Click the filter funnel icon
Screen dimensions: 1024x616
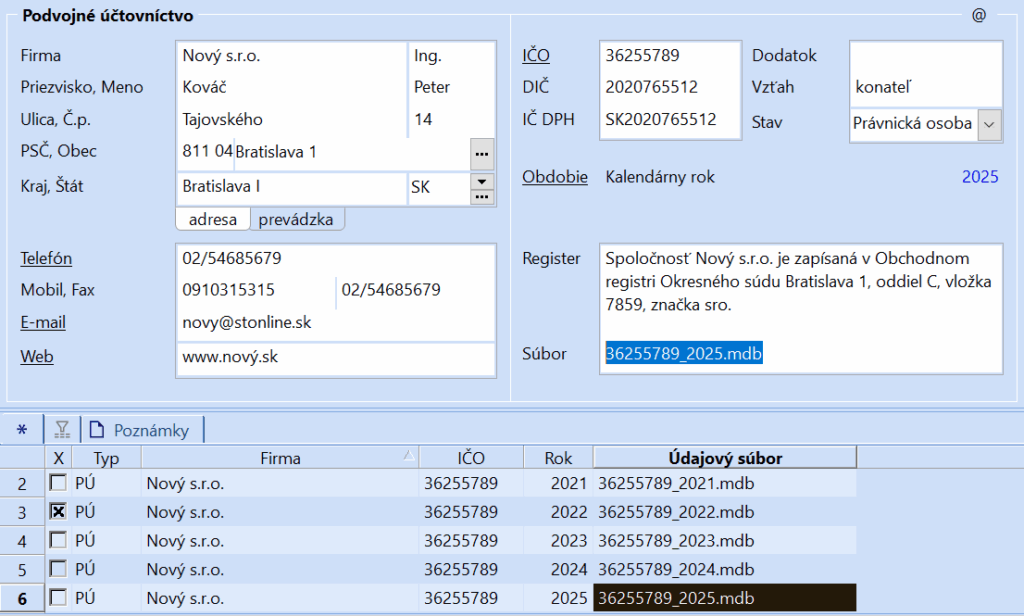(62, 430)
